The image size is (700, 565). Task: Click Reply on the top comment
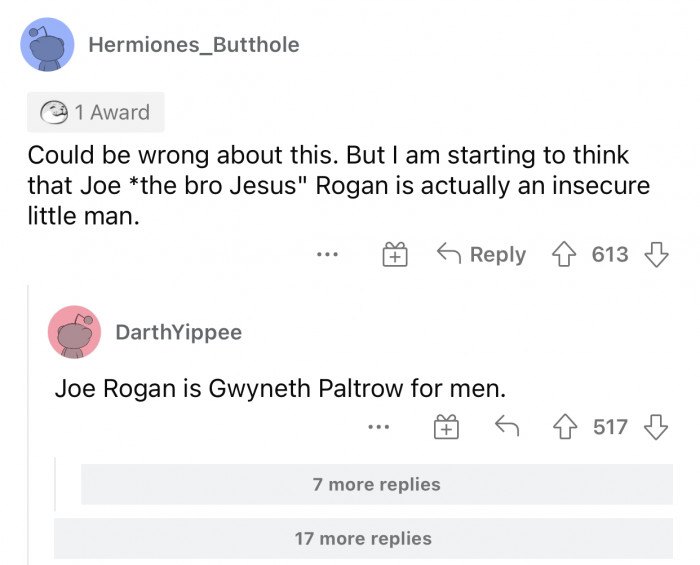[483, 254]
